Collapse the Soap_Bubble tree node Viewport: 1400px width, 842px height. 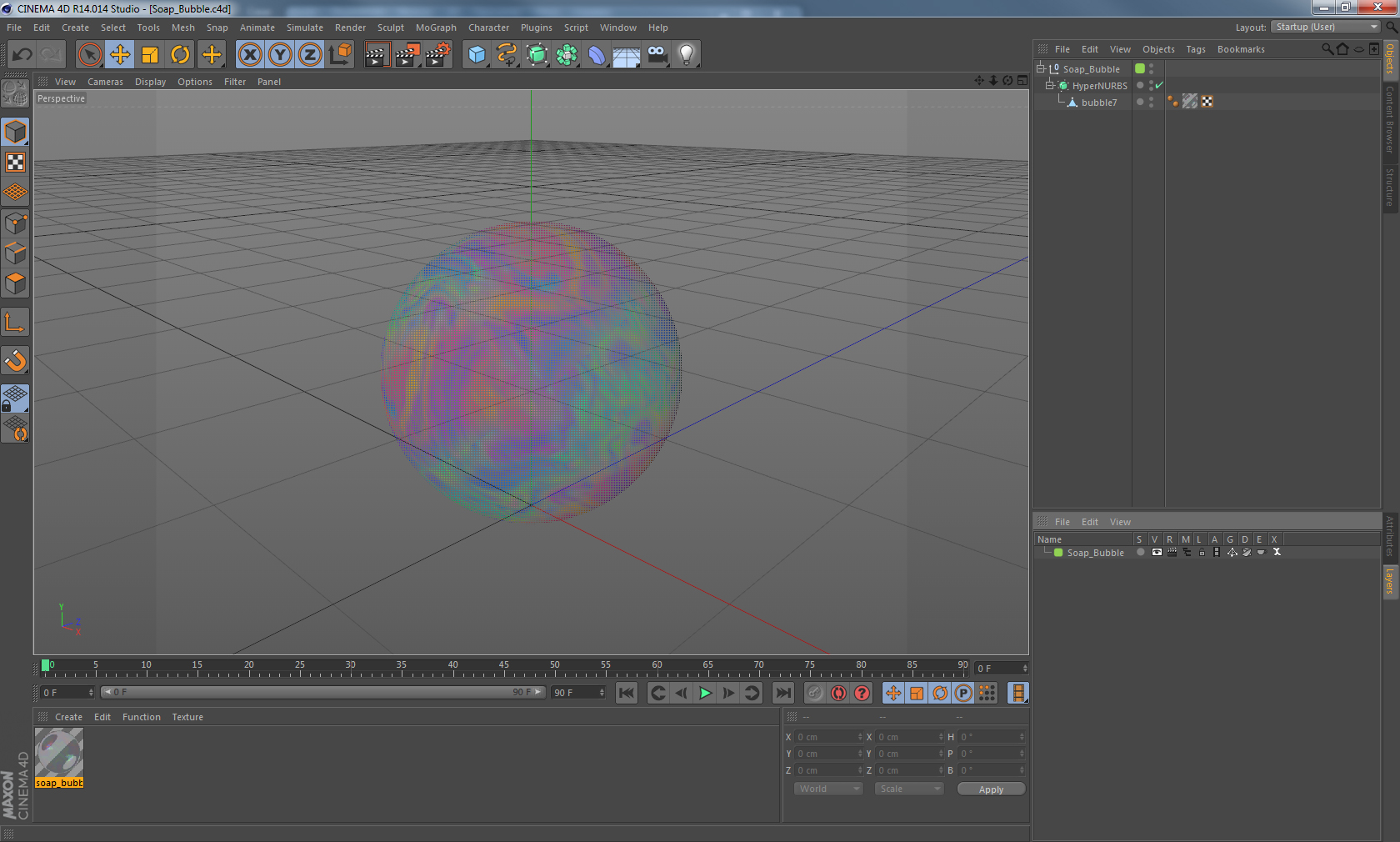1041,69
